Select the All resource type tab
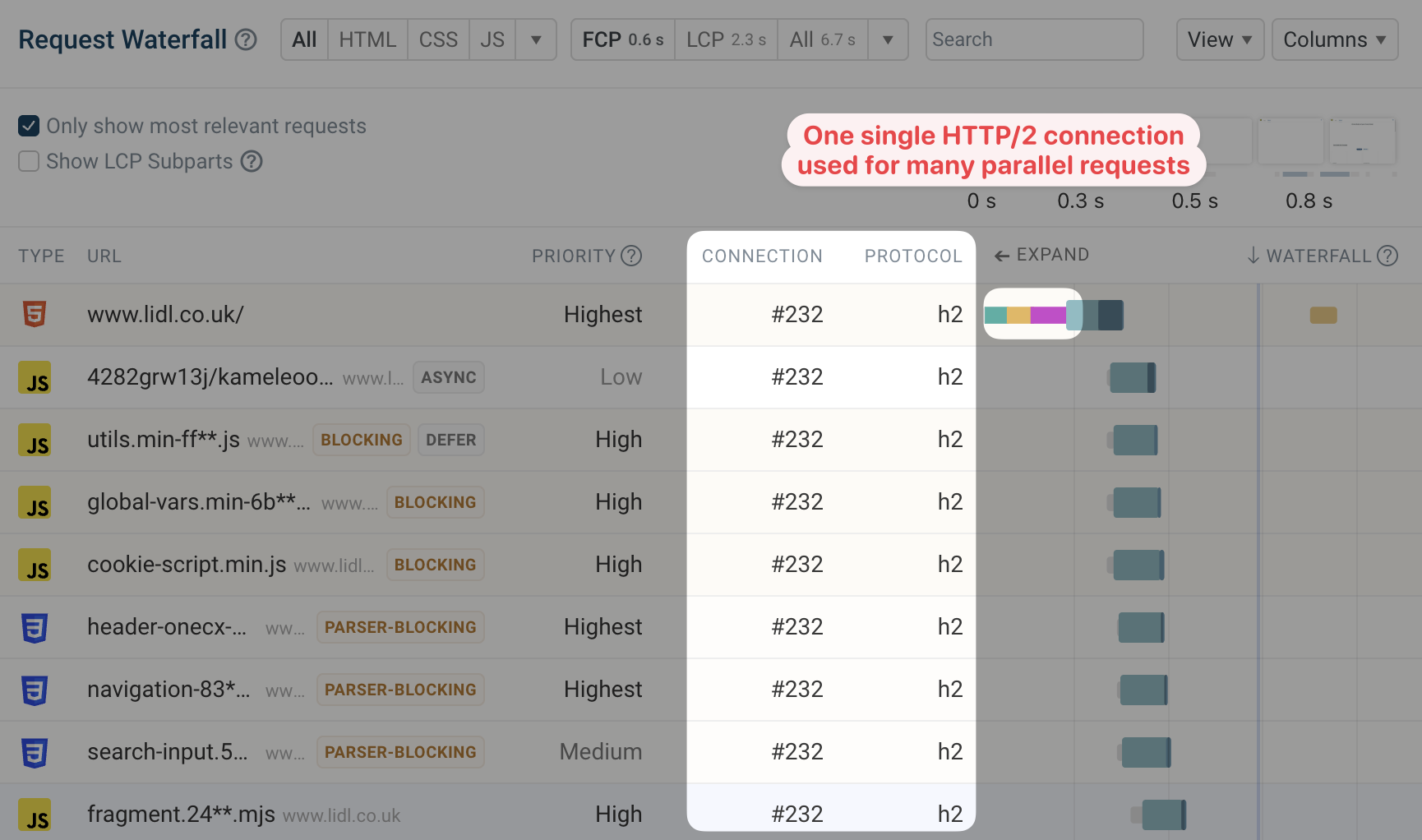The image size is (1422, 840). [x=304, y=39]
